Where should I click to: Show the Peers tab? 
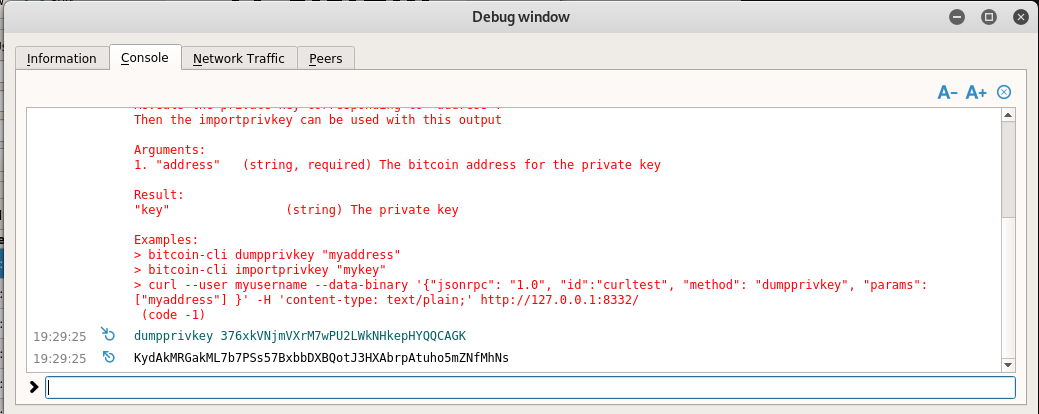pos(325,58)
